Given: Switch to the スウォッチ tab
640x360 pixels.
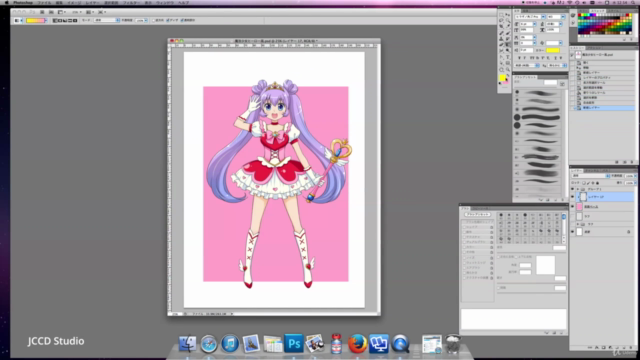Looking at the screenshot, I should (x=598, y=11).
